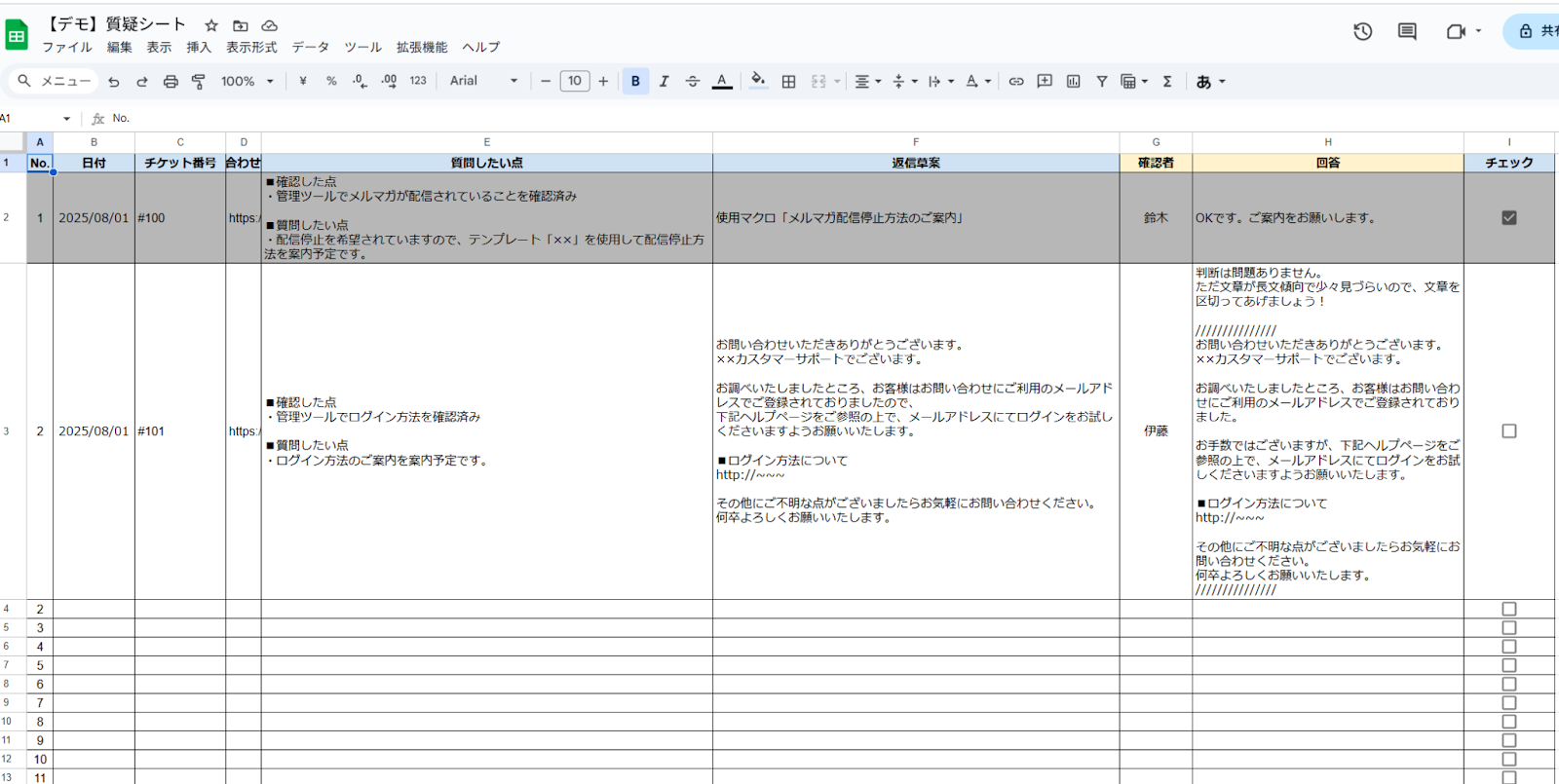Open the name box dropdown arrow

[x=66, y=119]
